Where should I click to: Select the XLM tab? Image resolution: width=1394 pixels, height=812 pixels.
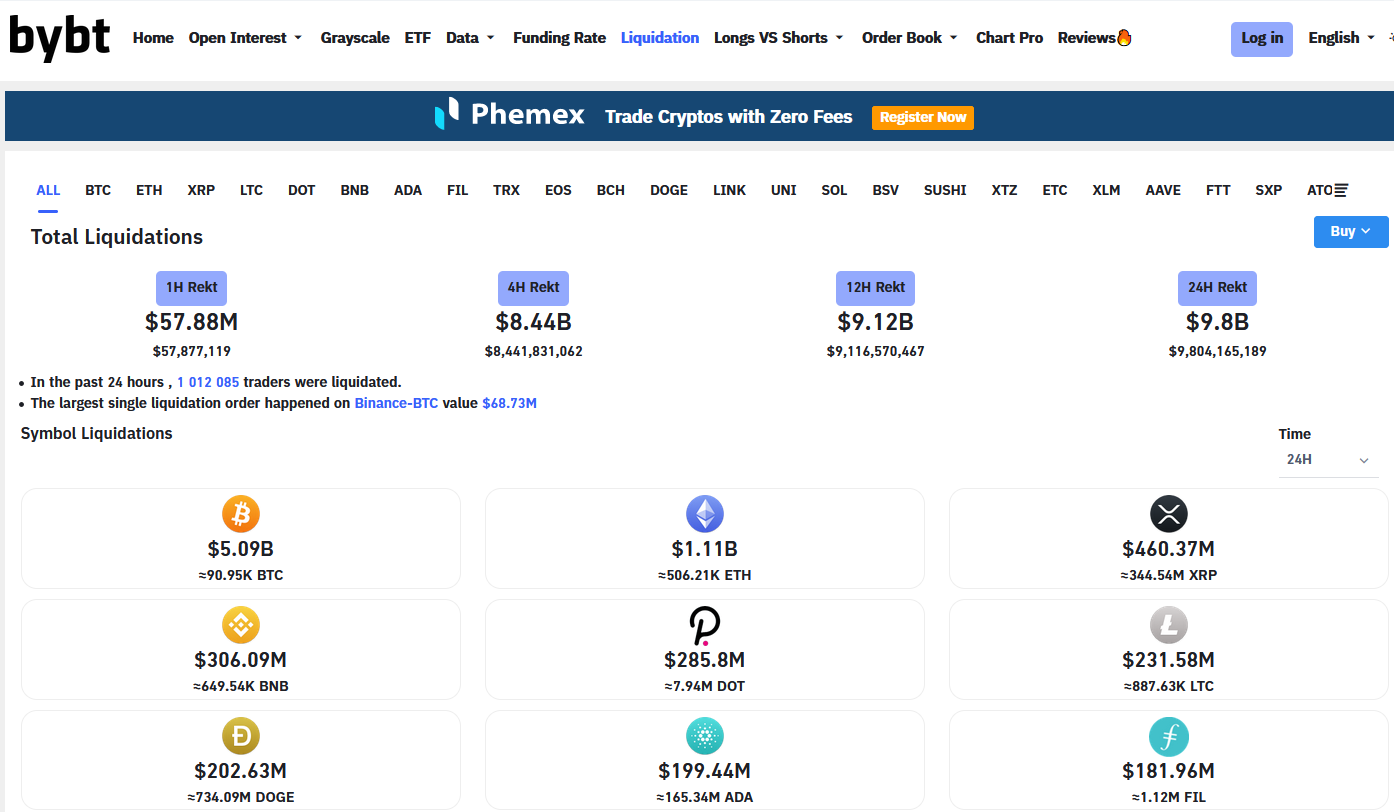(1107, 190)
